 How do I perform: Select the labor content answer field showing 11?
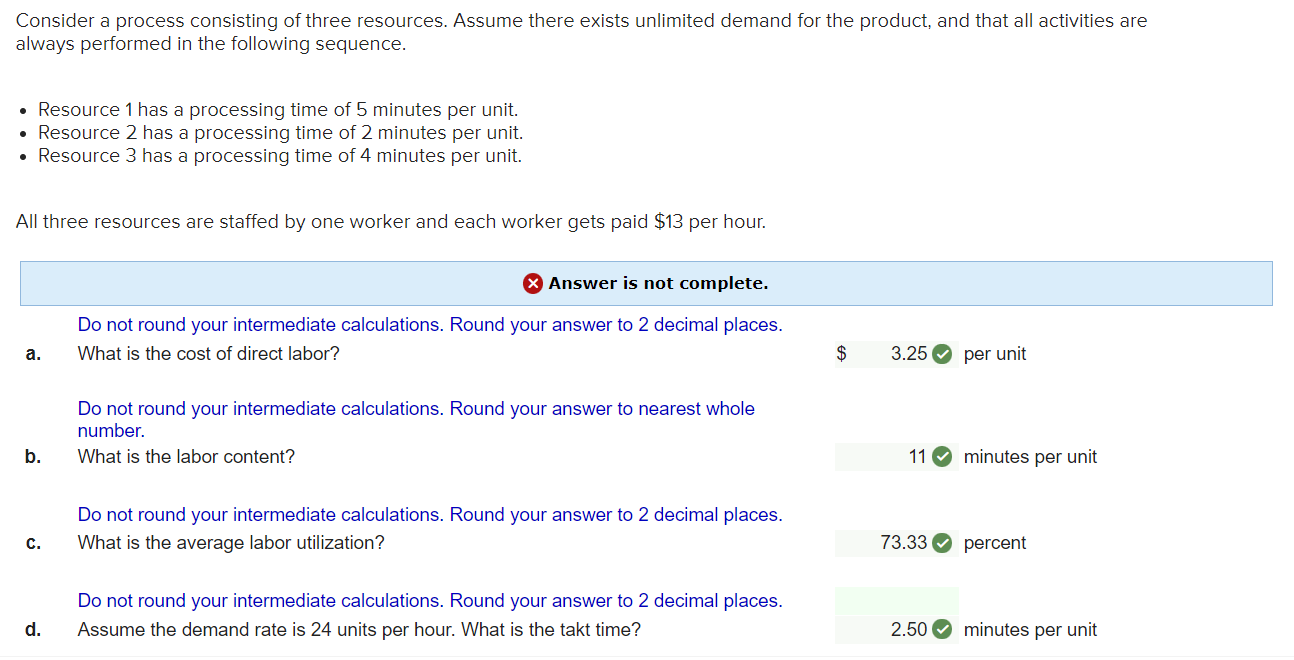[890, 457]
